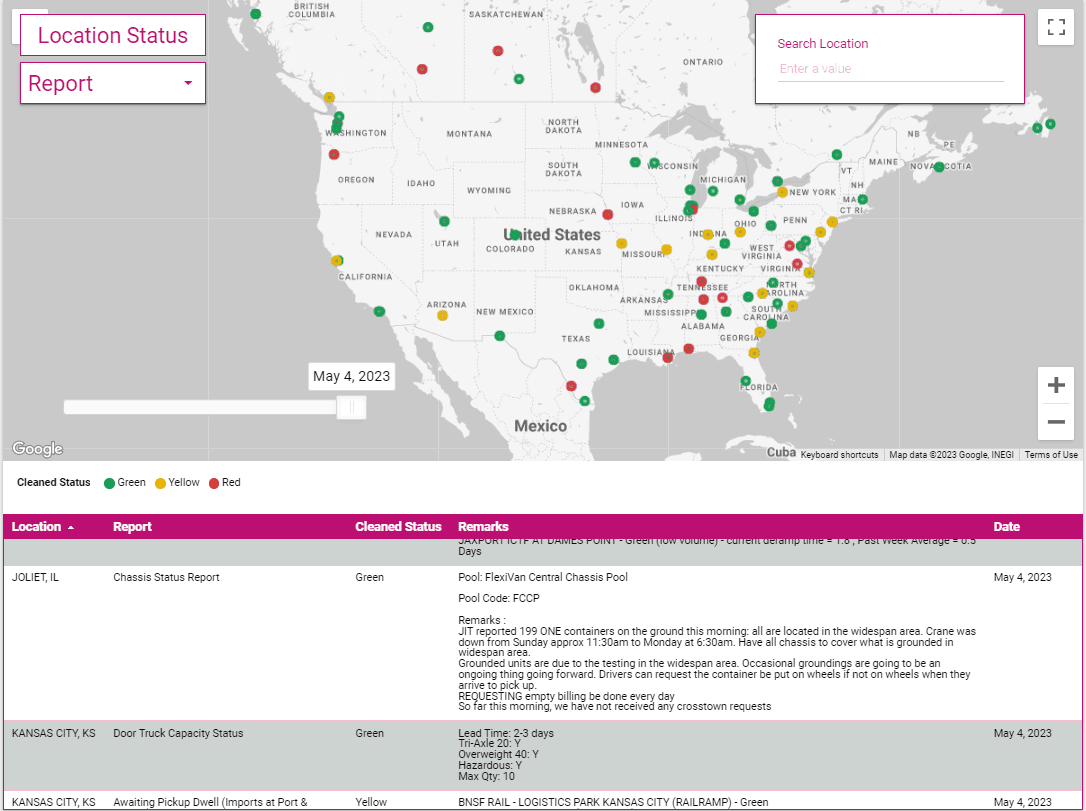
Task: Click the green marker in southern California
Action: (379, 312)
